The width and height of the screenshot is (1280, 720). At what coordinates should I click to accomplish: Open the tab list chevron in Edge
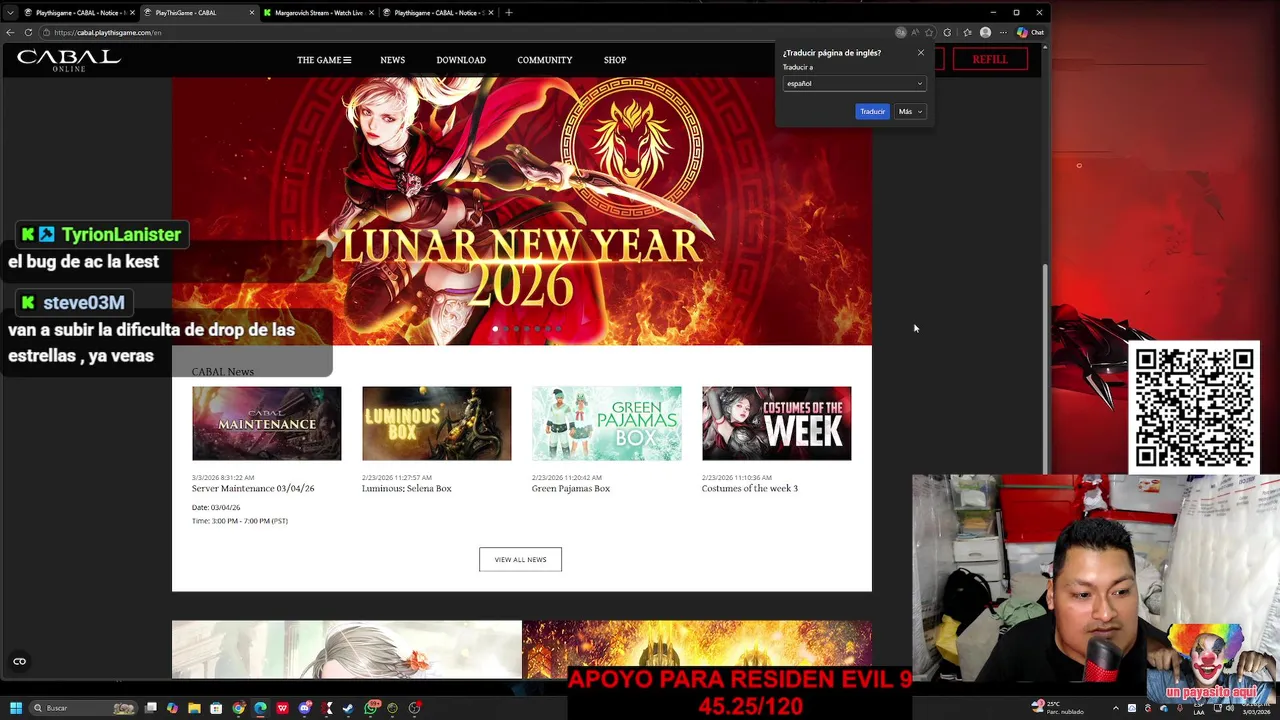coord(10,12)
